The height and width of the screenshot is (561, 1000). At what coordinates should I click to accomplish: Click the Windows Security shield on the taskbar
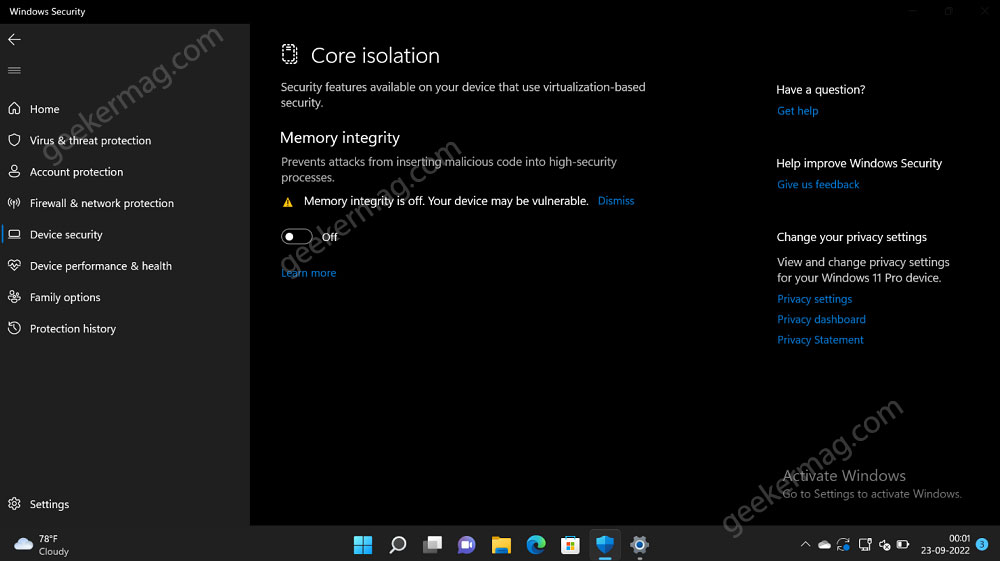coord(605,544)
